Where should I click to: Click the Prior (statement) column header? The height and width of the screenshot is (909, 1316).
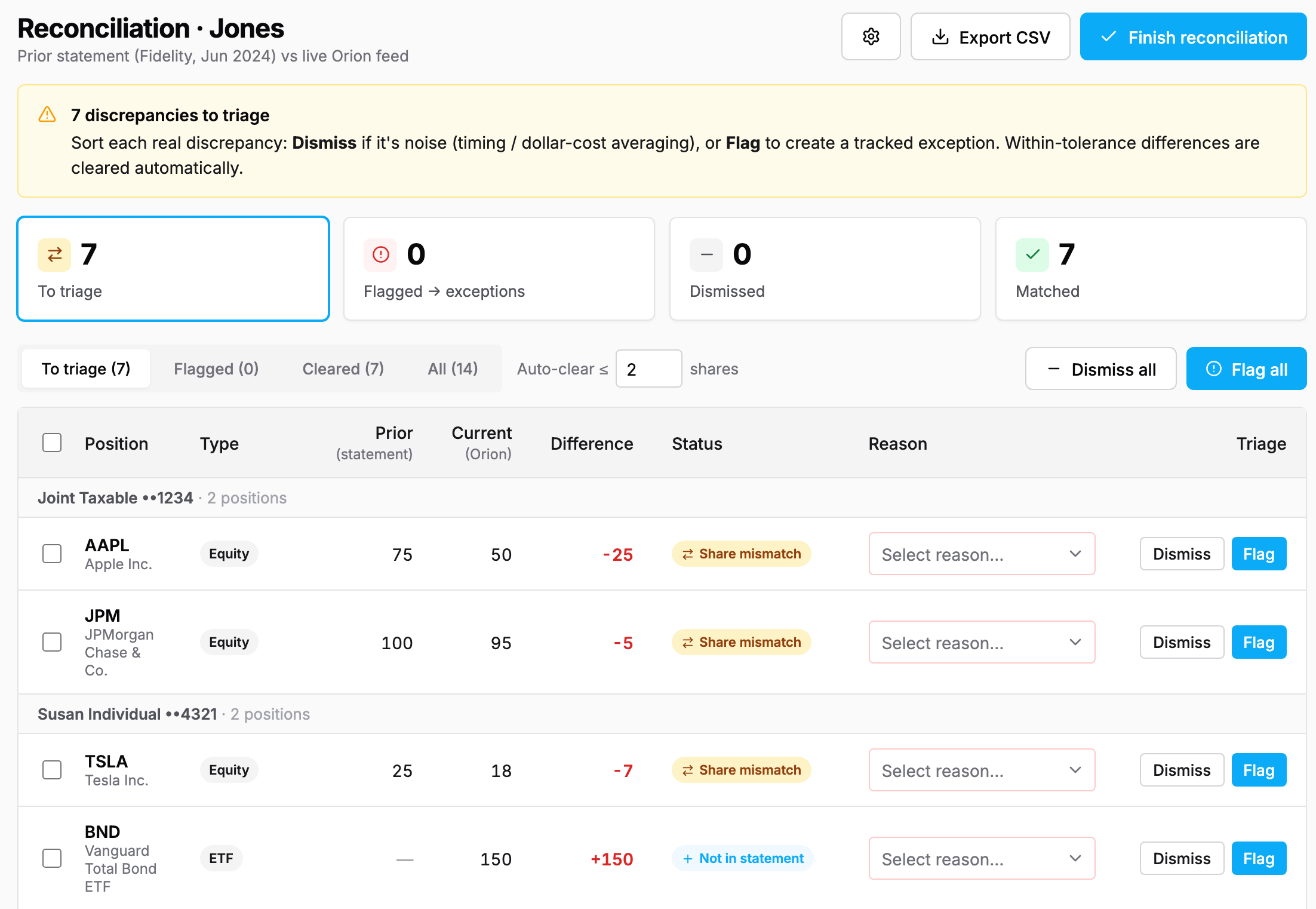click(374, 443)
